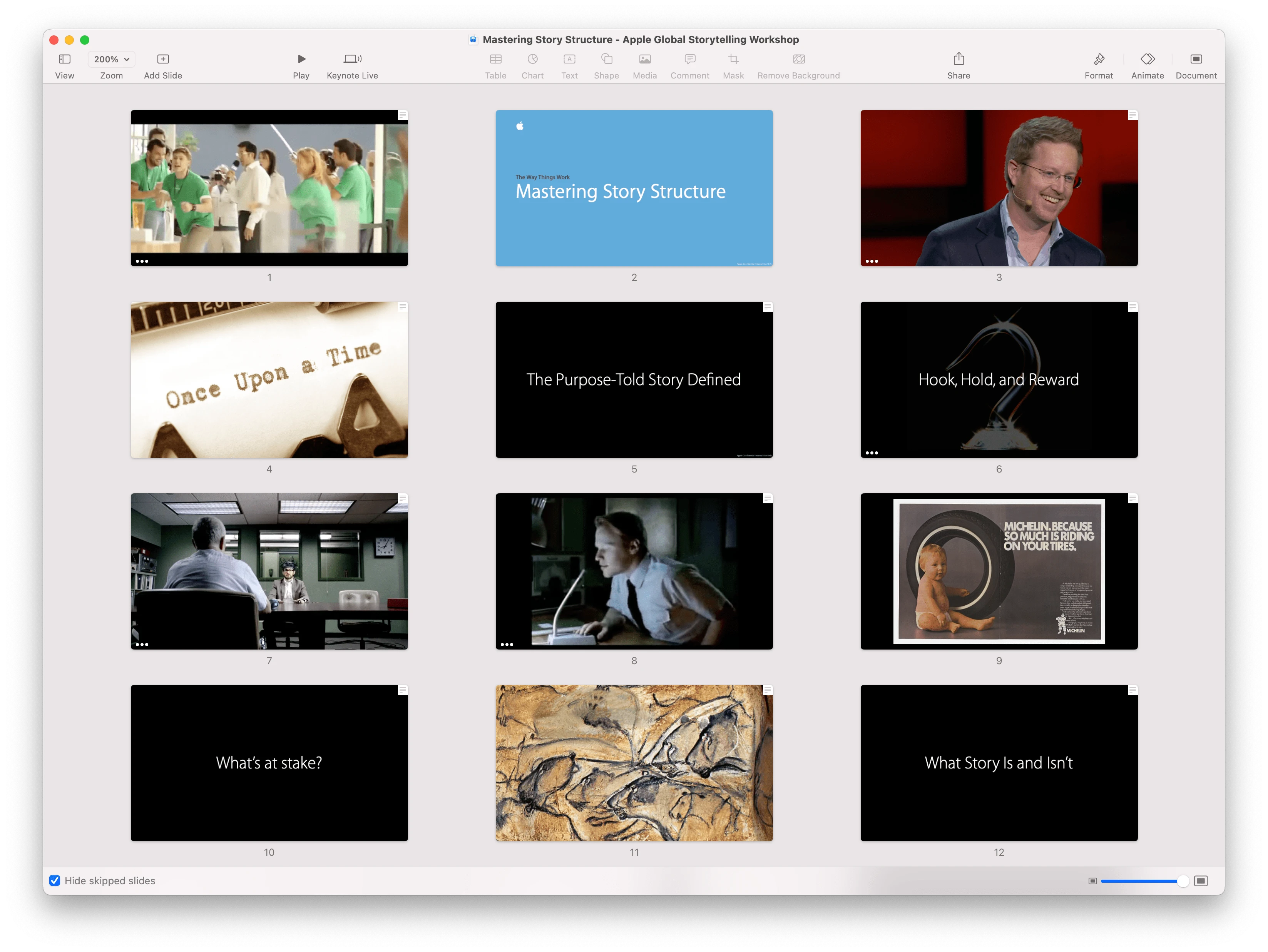Select Mastering Story Structure title slide

click(634, 188)
